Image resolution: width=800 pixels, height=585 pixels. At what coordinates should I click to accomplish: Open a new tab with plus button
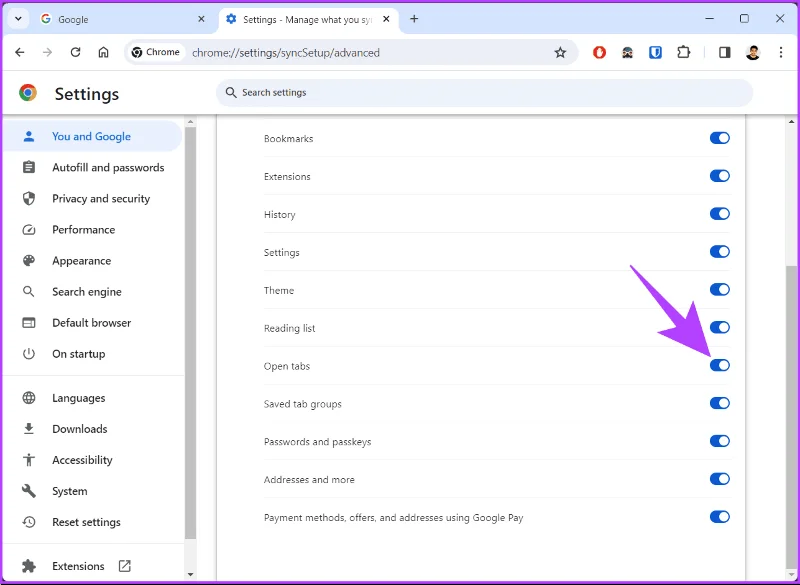(x=414, y=19)
